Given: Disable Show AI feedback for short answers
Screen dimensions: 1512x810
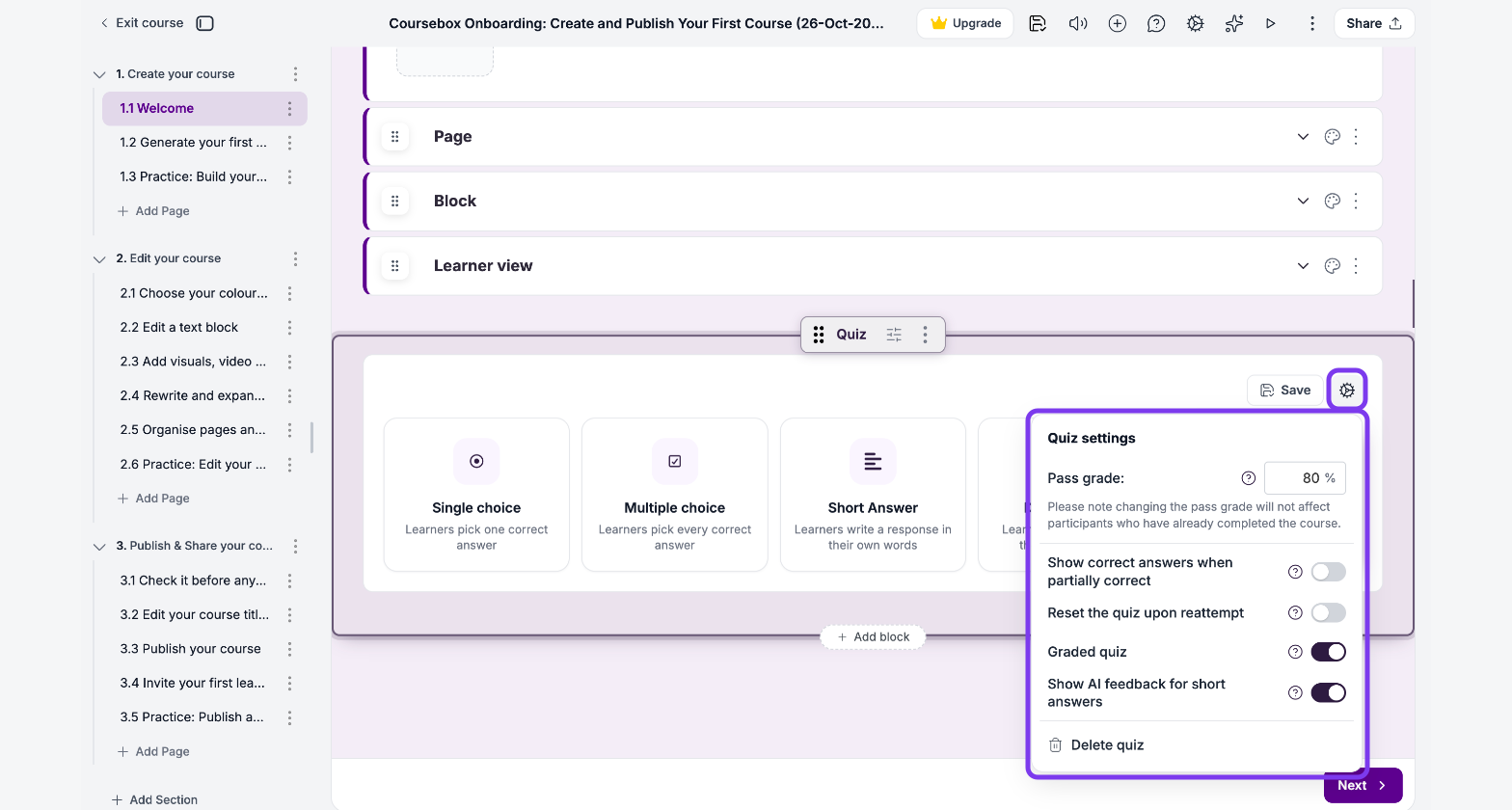Looking at the screenshot, I should click(1328, 693).
